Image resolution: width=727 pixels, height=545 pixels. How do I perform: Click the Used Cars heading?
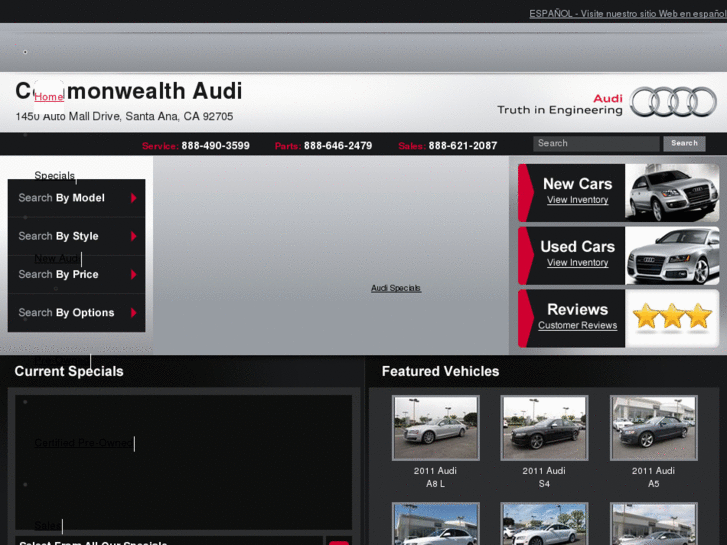[578, 246]
